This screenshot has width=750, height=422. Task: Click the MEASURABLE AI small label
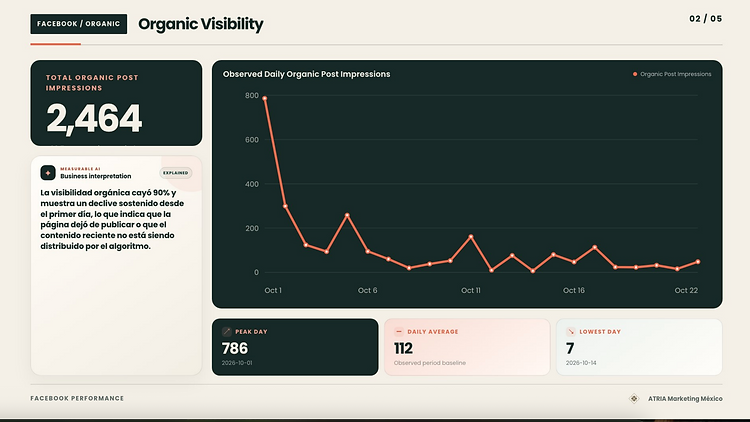point(80,169)
